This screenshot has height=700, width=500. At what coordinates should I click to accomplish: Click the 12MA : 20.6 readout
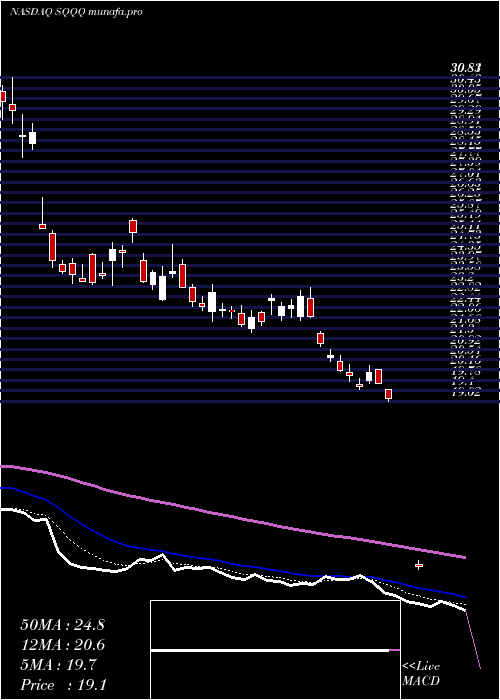pos(62,645)
